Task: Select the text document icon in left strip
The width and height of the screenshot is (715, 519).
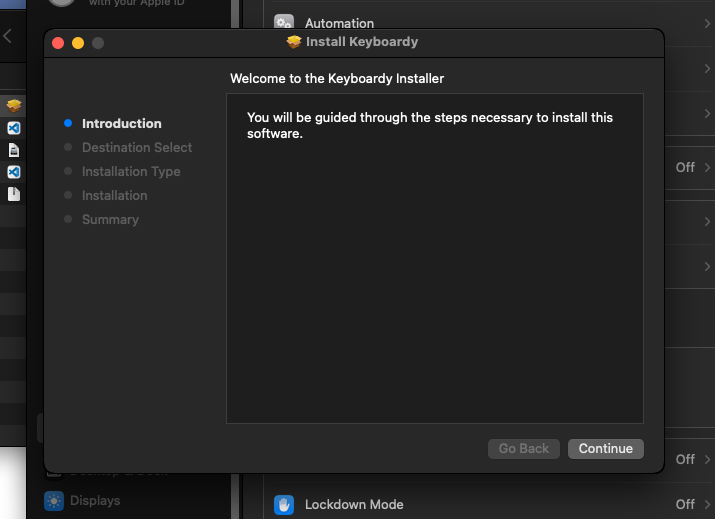Action: 14,150
